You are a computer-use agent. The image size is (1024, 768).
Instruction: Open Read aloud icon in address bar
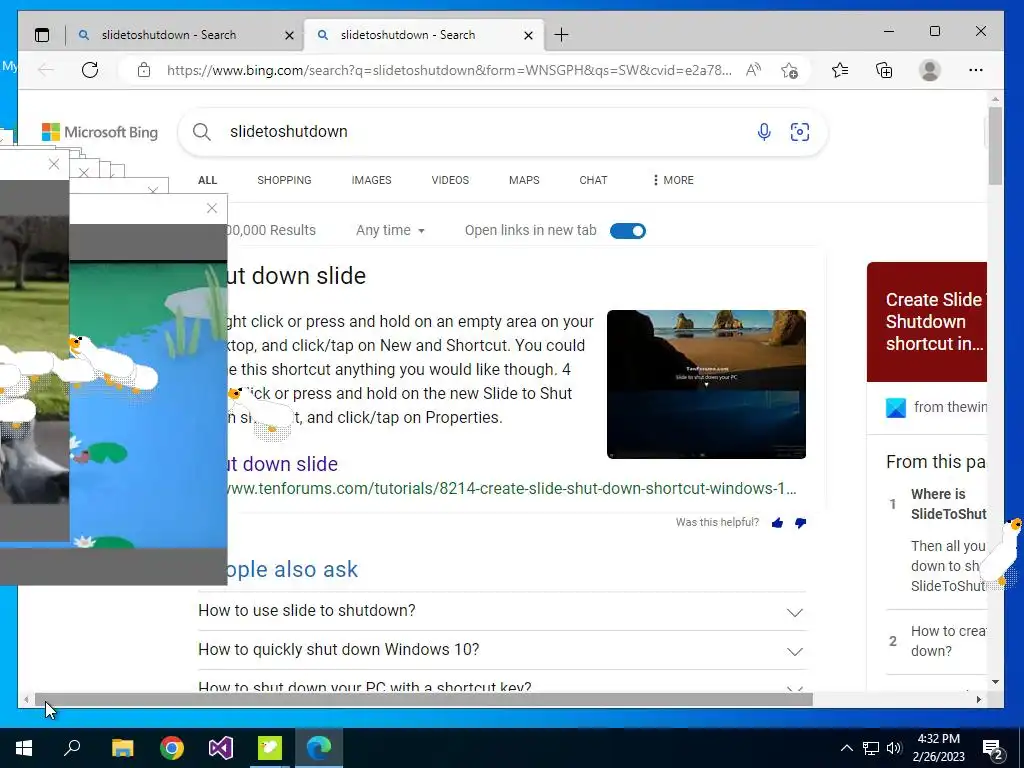754,70
